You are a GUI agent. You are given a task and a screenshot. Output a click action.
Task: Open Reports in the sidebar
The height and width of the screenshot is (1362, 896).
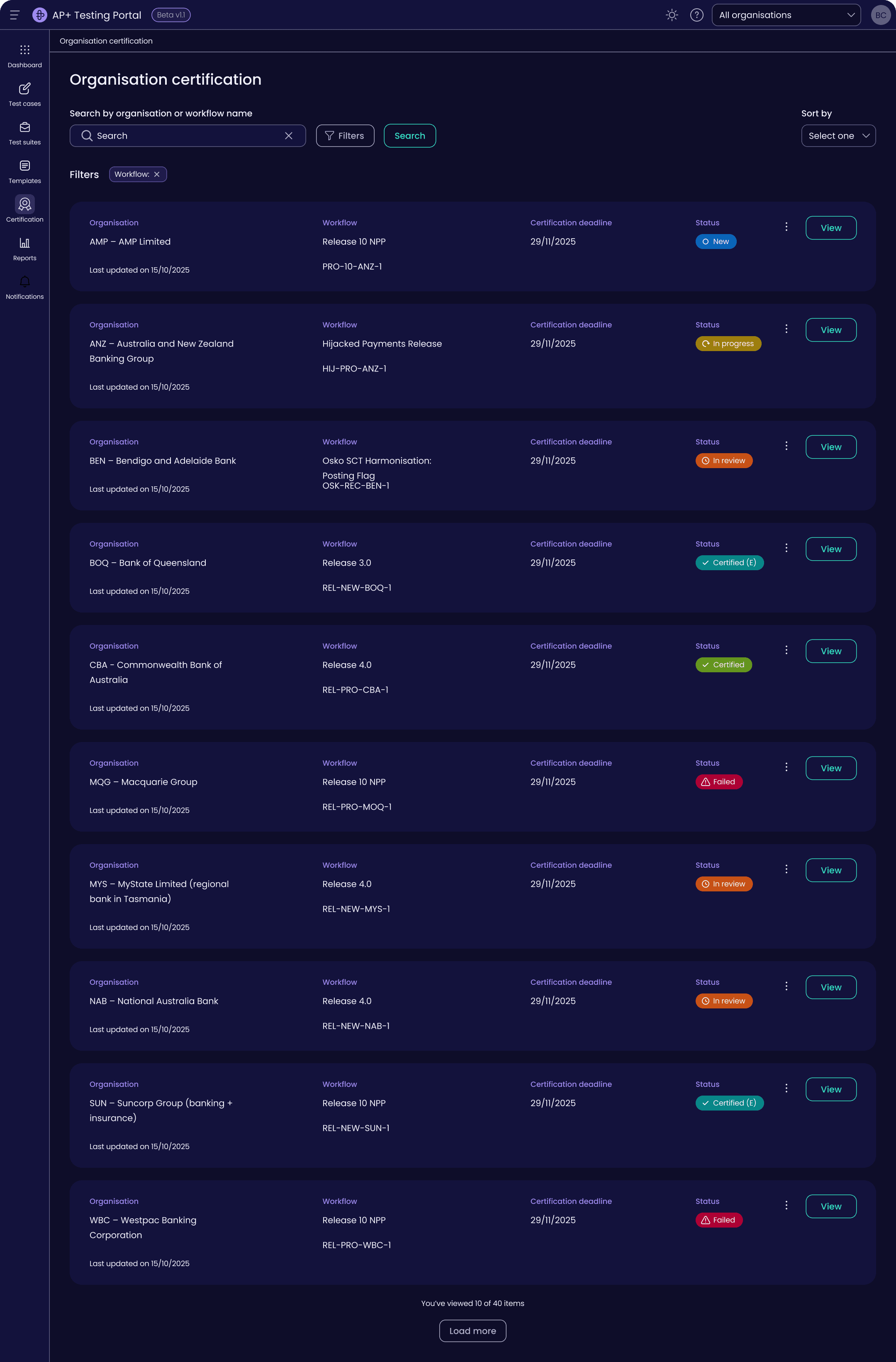coord(24,249)
